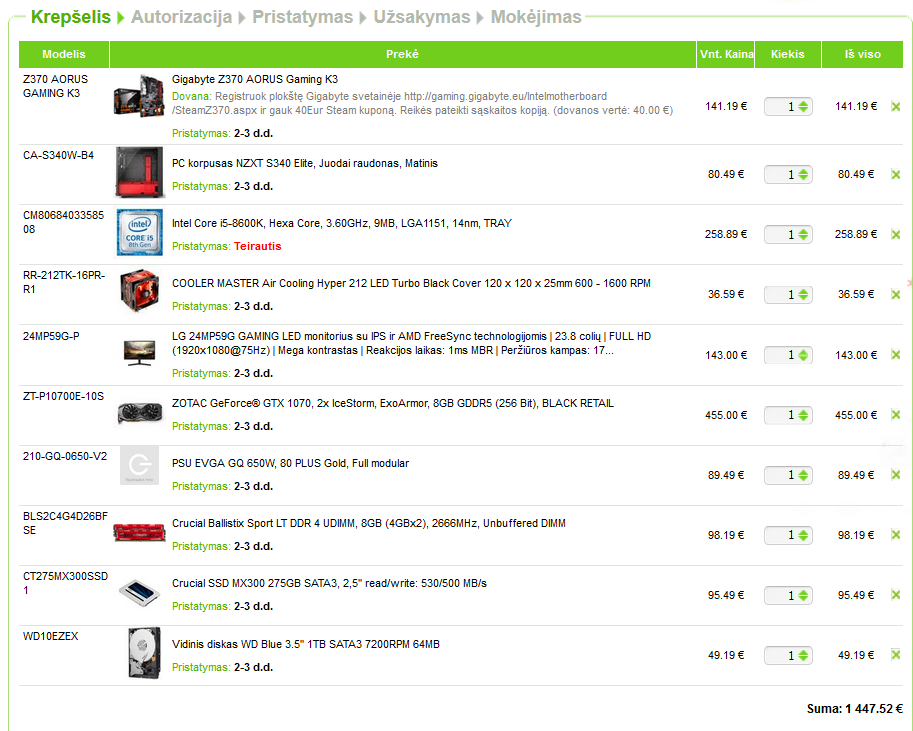Open PC korpusas NZXT S340 Elite link
Viewport: 913px width, 731px height.
coord(305,163)
